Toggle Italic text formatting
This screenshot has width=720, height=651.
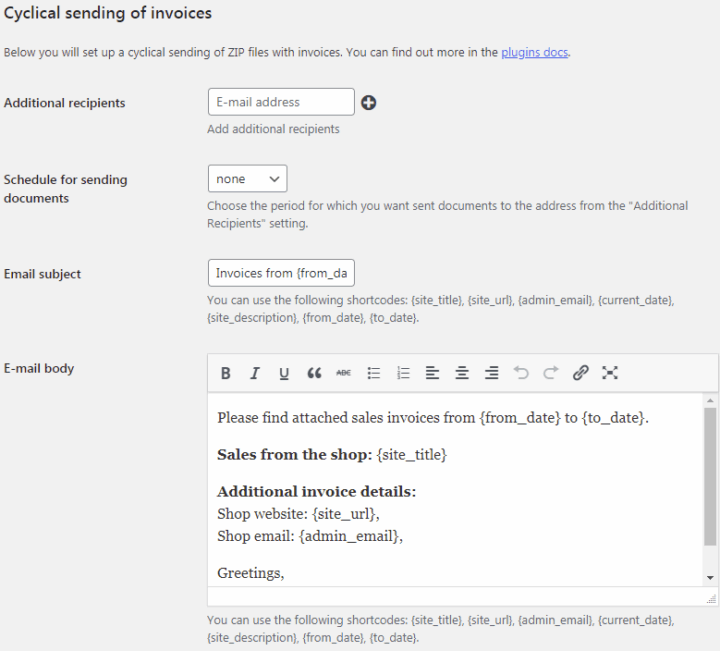point(255,373)
